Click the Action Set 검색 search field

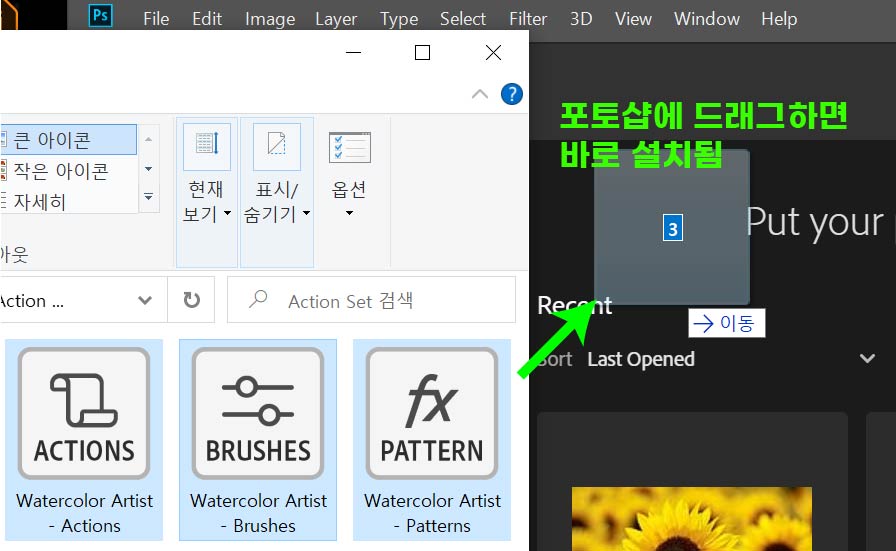tap(371, 300)
